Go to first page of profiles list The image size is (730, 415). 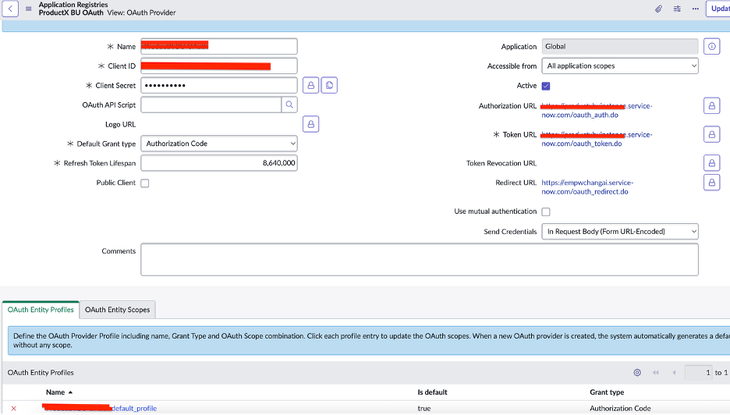coord(656,373)
